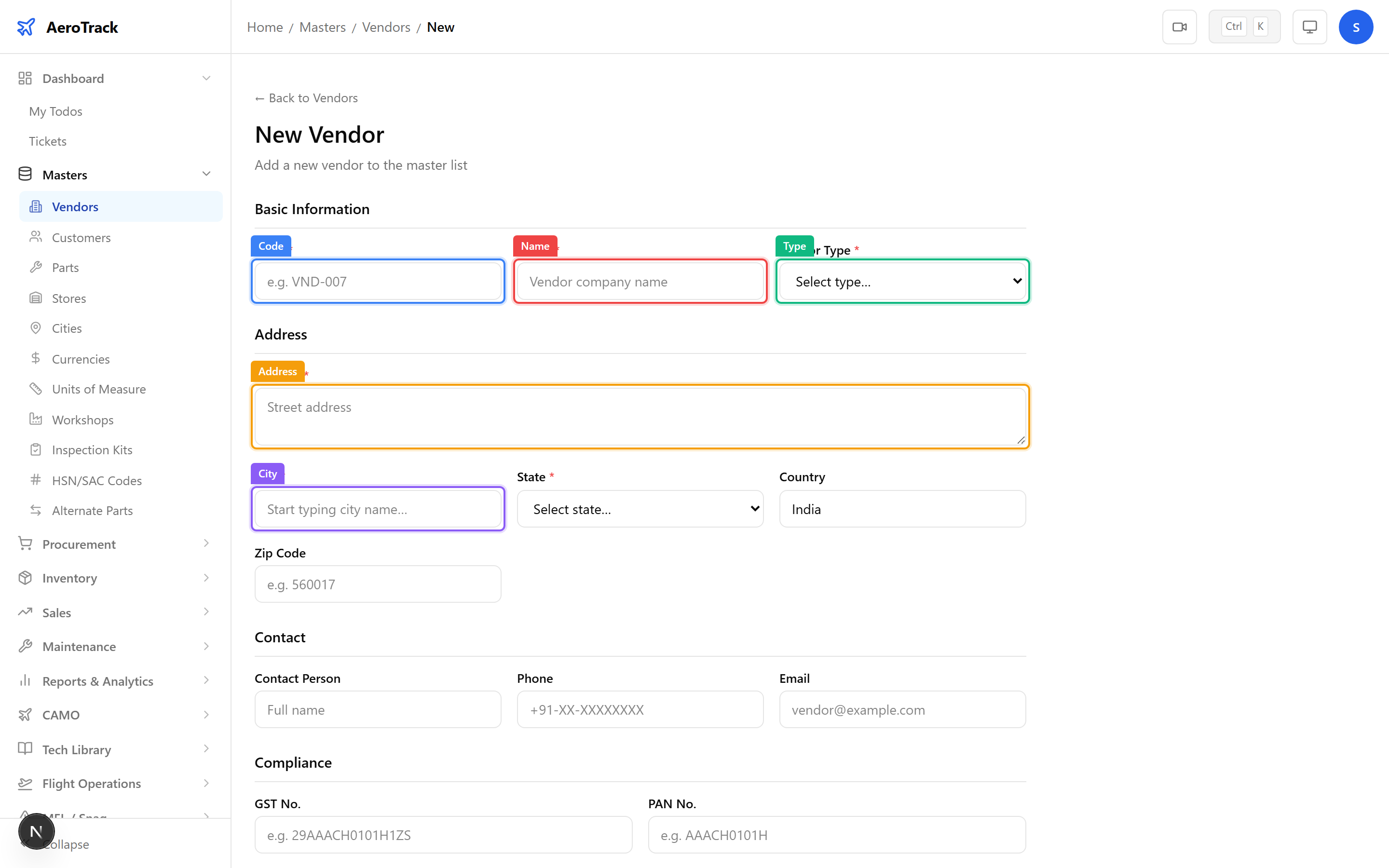Viewport: 1389px width, 868px height.
Task: Click the Street address input field
Action: pos(640,416)
